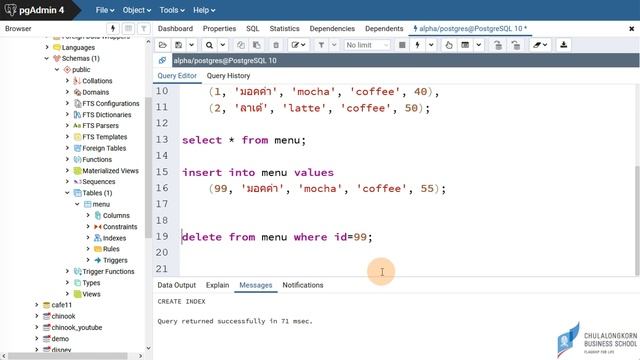The width and height of the screenshot is (640, 360).
Task: Switch to the Statistics tab
Action: [284, 29]
